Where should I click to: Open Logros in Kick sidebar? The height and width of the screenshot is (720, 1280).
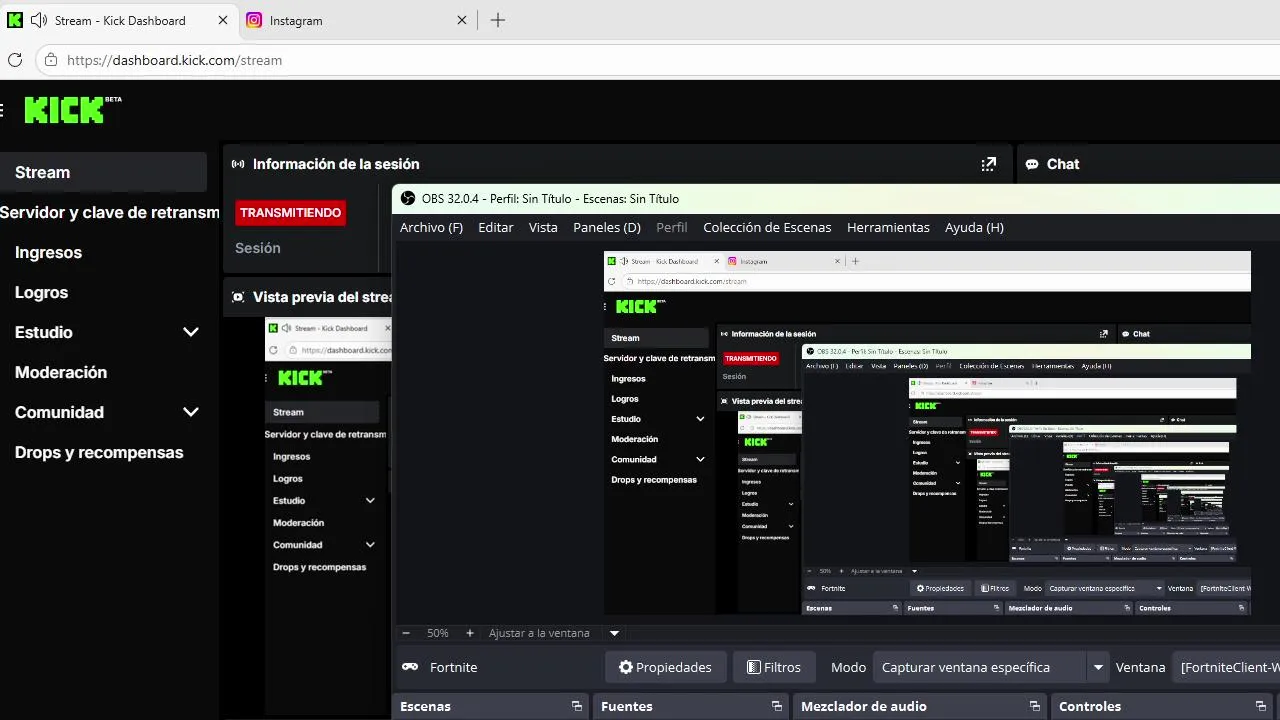(41, 292)
